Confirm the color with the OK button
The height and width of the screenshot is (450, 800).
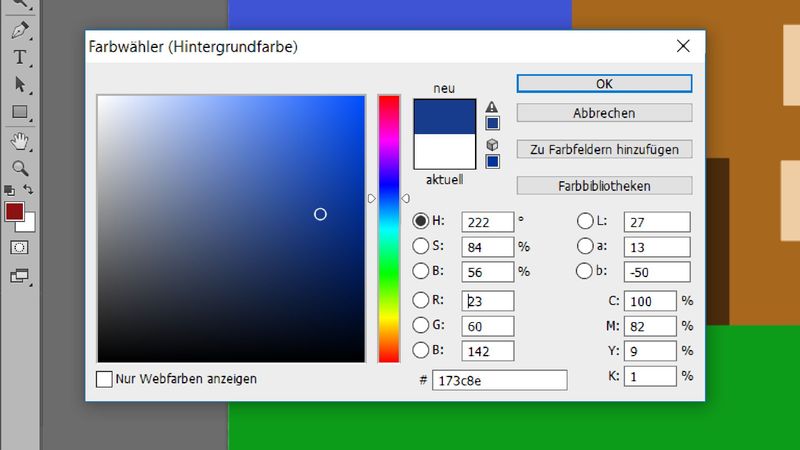point(604,84)
